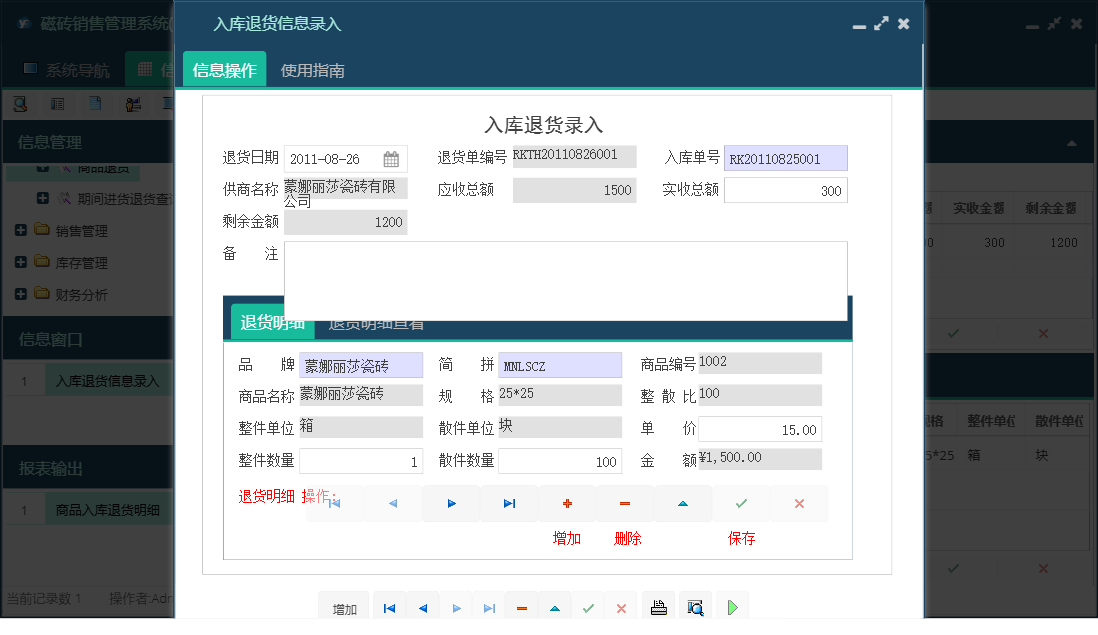Screen dimensions: 1098x635
Task: Select the plus icon to add return detail
Action: pyautogui.click(x=568, y=503)
